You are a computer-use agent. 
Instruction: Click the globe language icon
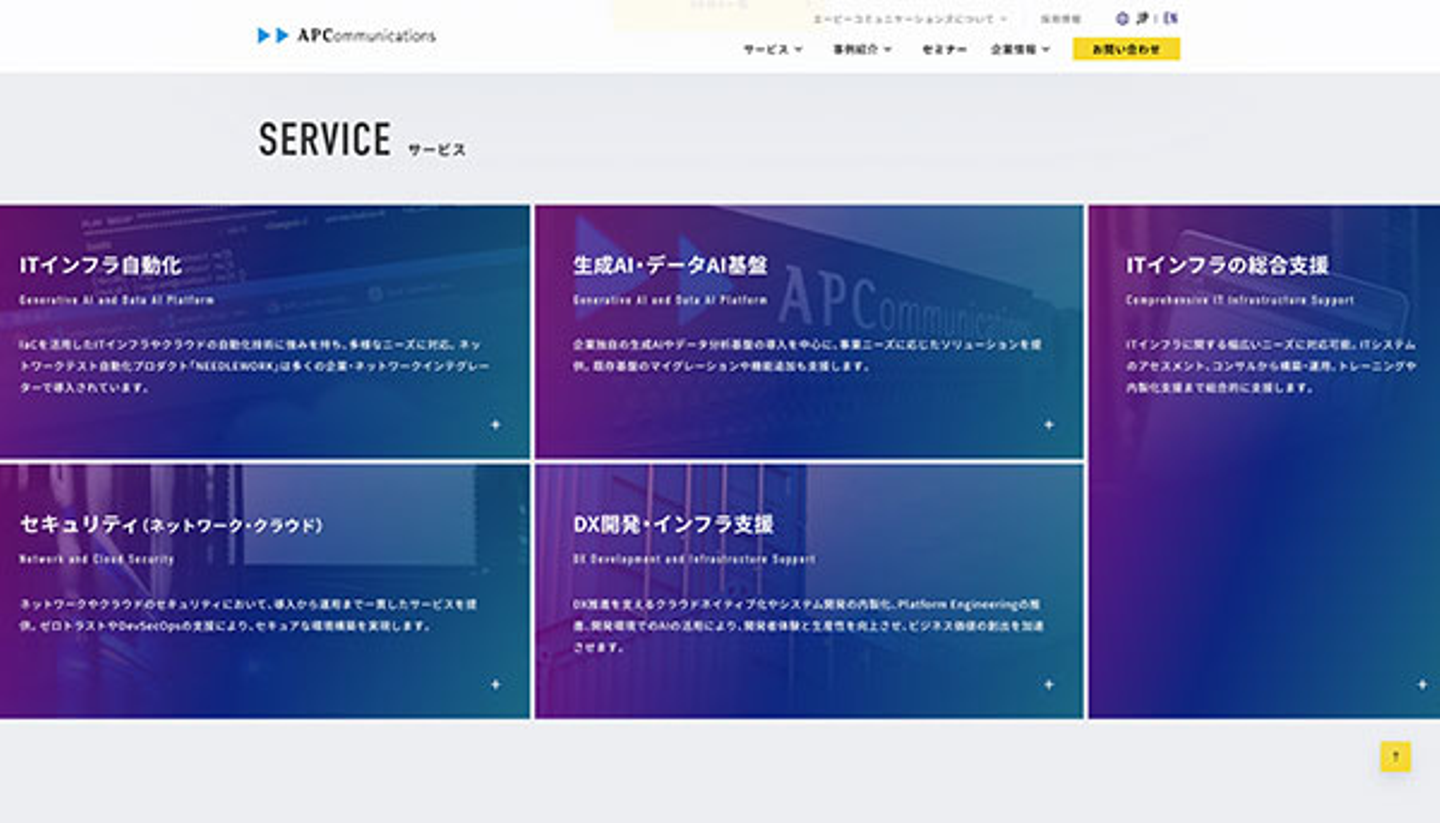(x=1122, y=18)
